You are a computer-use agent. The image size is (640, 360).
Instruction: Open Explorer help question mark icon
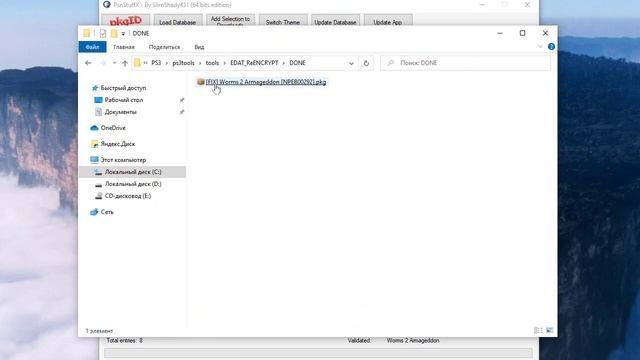click(551, 47)
